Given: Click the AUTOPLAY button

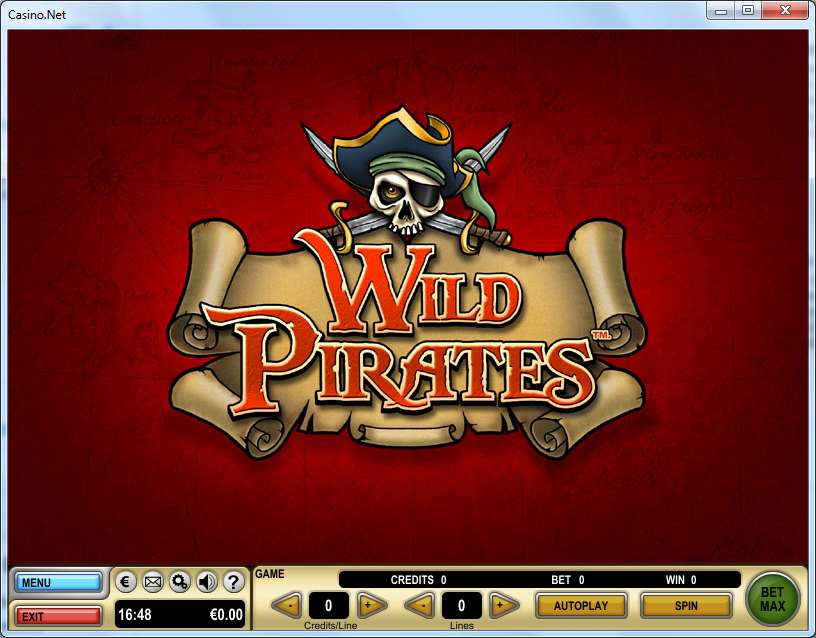Looking at the screenshot, I should pyautogui.click(x=581, y=606).
